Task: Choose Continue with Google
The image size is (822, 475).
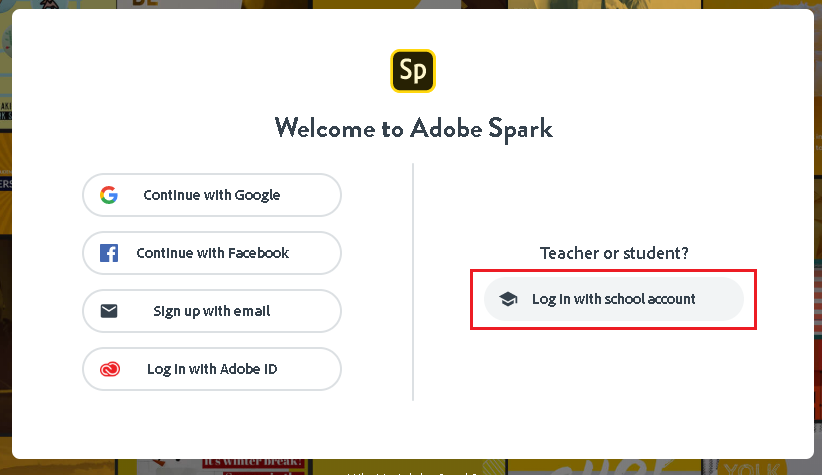Action: (212, 195)
